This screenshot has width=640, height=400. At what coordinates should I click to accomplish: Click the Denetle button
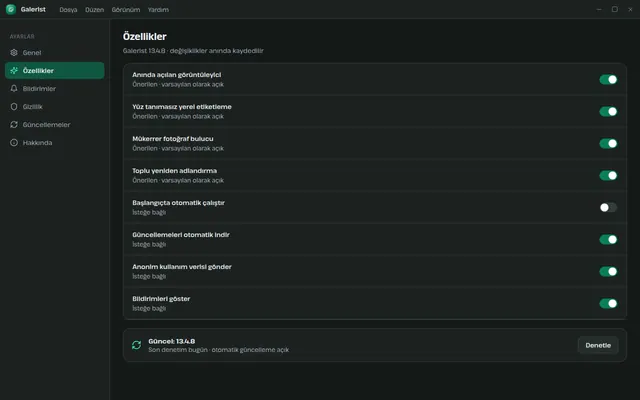[598, 345]
